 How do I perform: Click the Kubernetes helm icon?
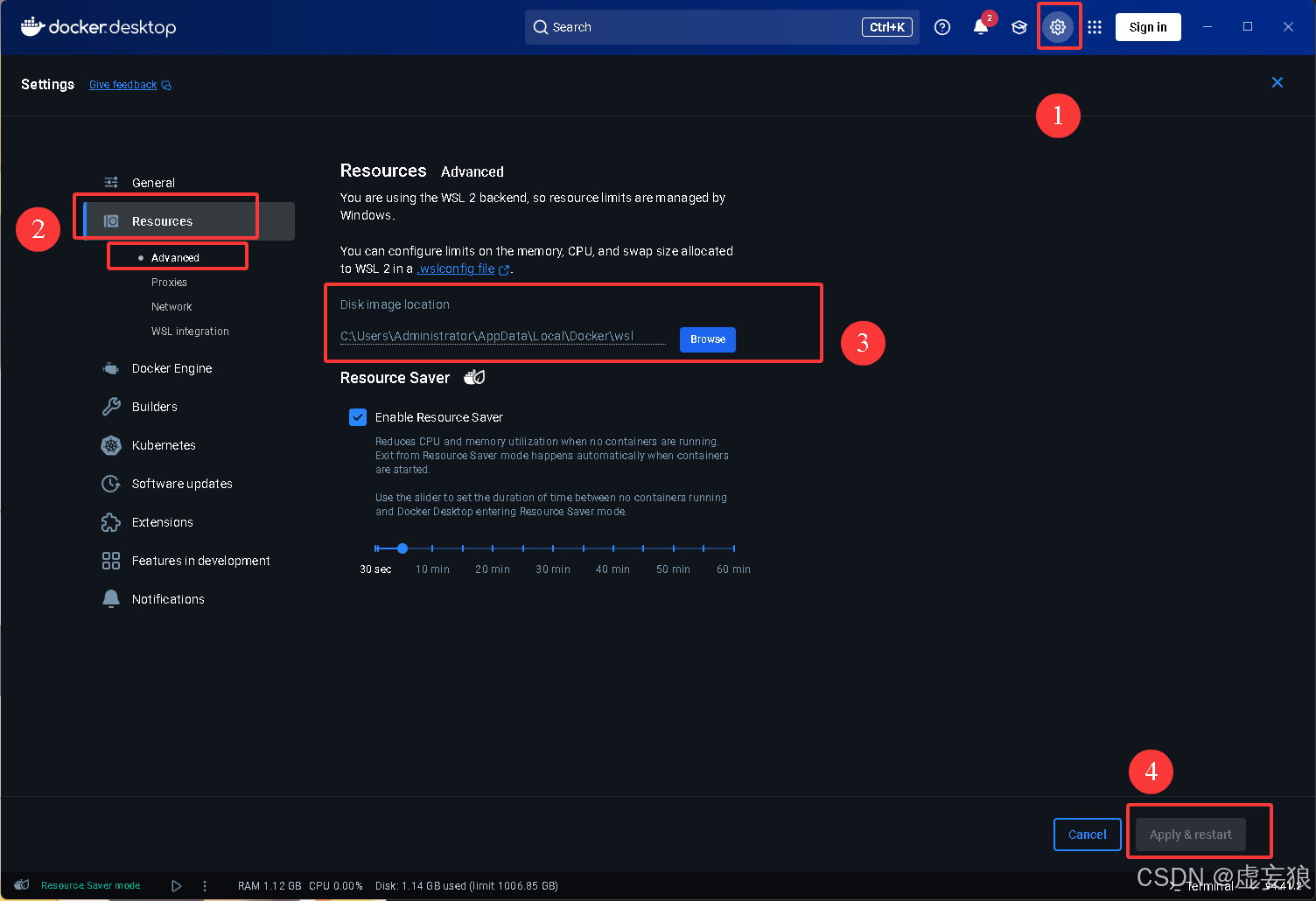[111, 445]
